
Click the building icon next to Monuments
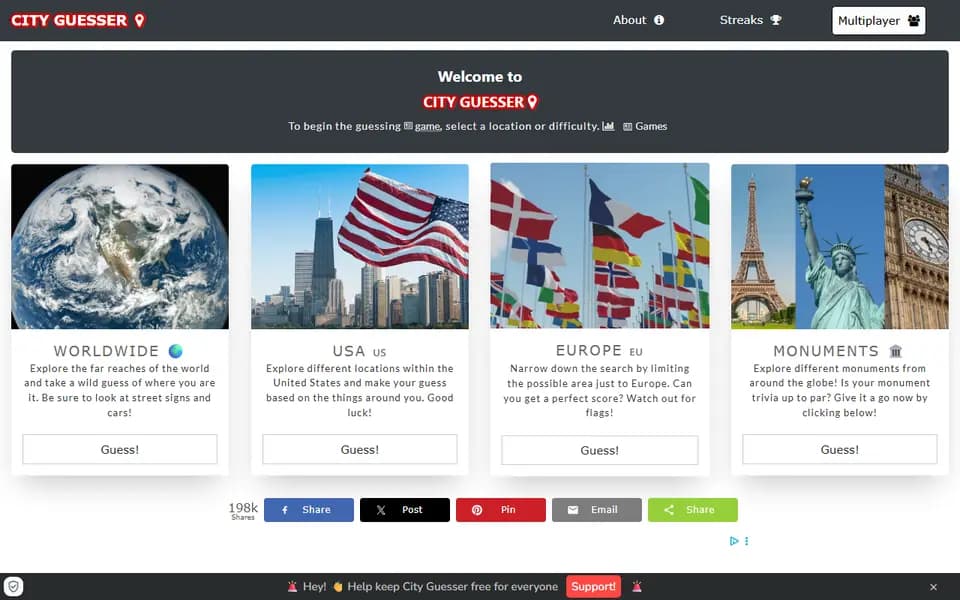click(x=896, y=351)
